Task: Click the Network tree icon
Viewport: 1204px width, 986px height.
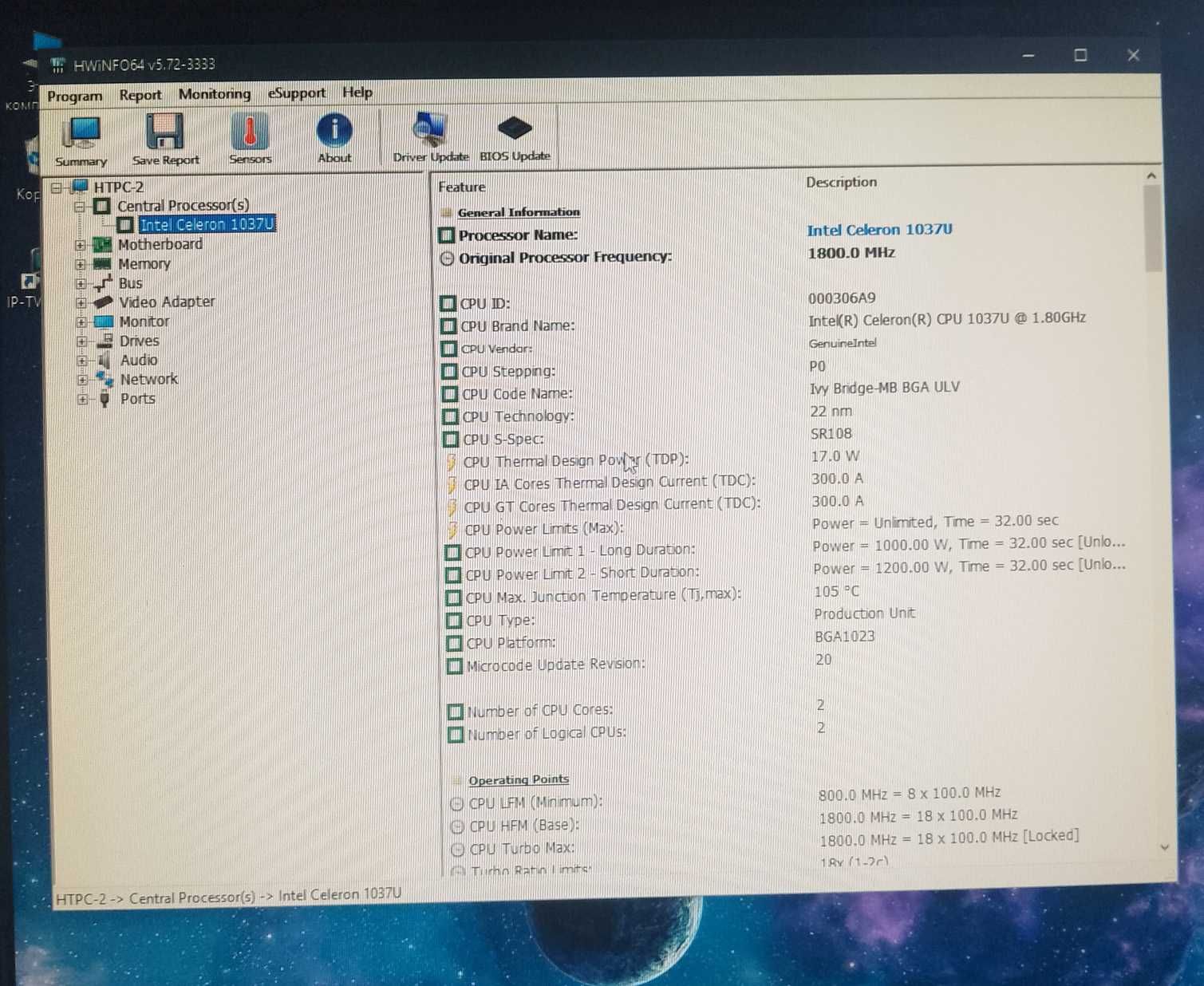Action: click(105, 380)
